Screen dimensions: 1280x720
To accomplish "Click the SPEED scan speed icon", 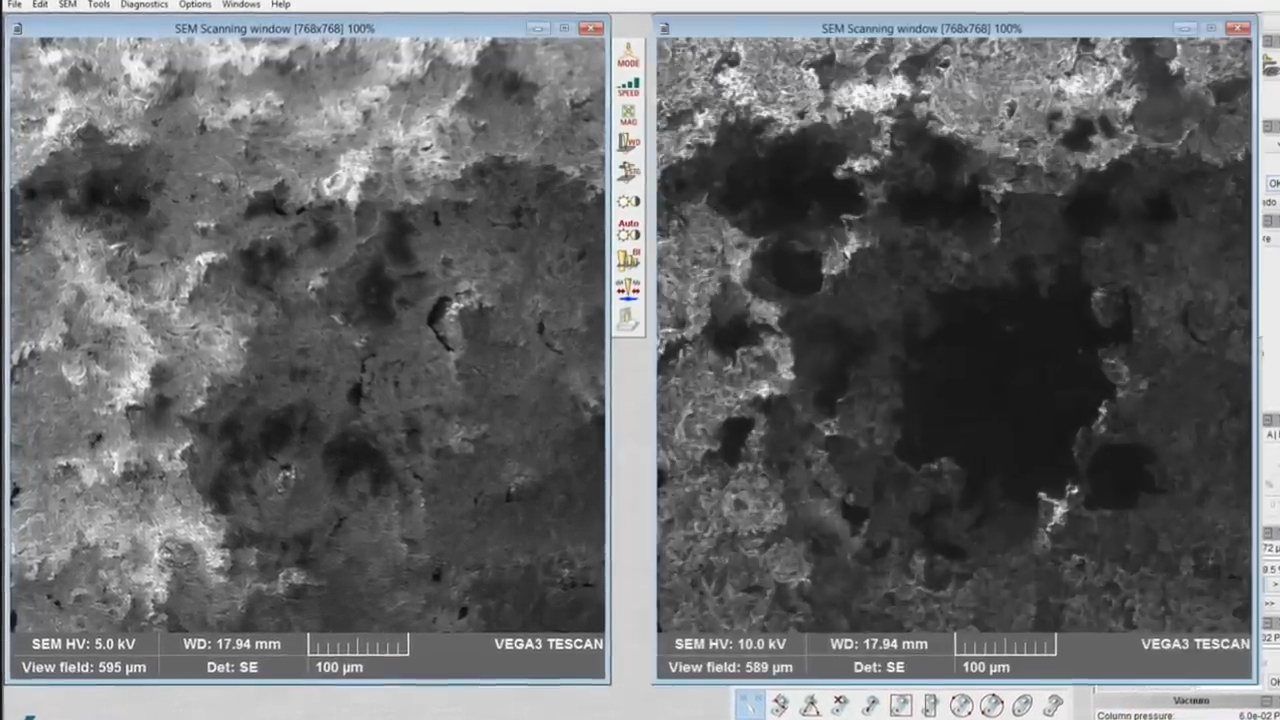I will [x=628, y=86].
